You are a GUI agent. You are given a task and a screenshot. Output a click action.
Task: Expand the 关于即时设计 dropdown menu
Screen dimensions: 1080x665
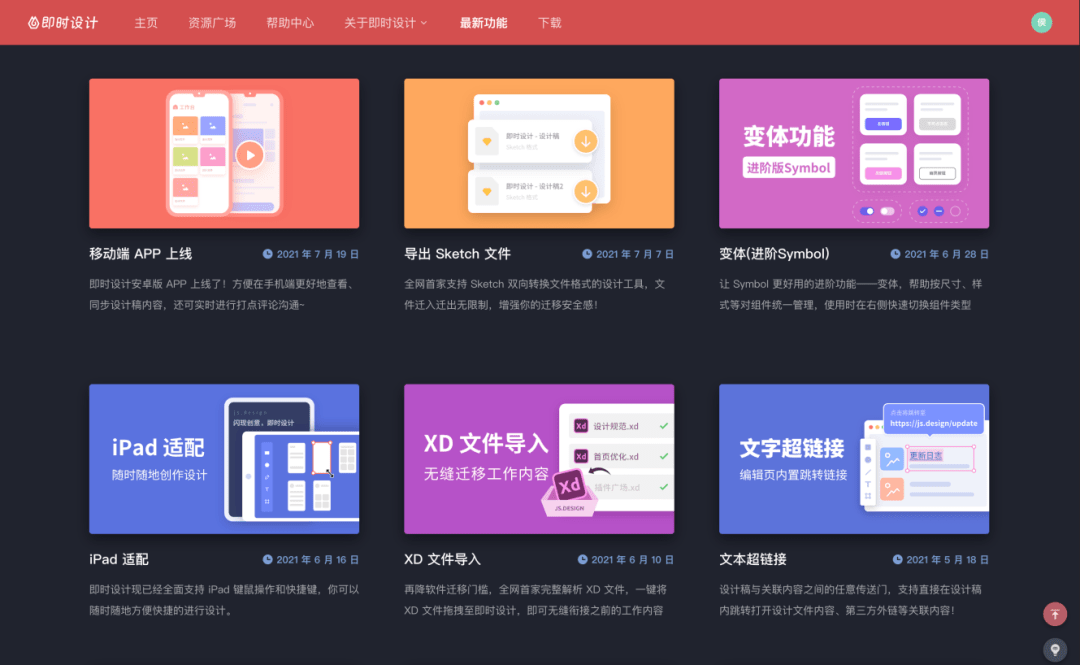(x=386, y=23)
